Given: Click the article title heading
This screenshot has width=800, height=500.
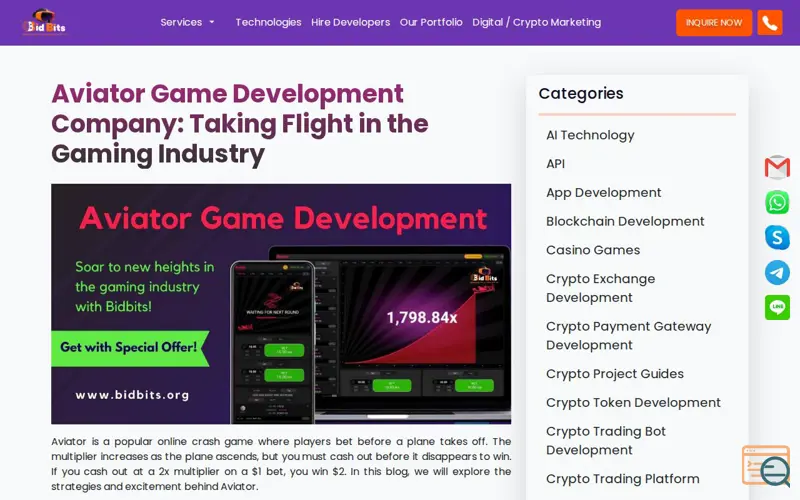Looking at the screenshot, I should pos(240,124).
